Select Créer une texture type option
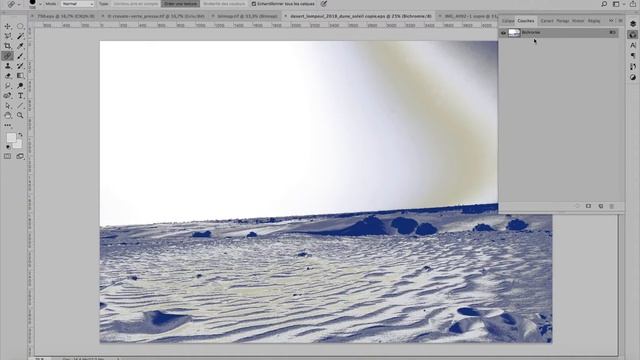 click(x=180, y=4)
